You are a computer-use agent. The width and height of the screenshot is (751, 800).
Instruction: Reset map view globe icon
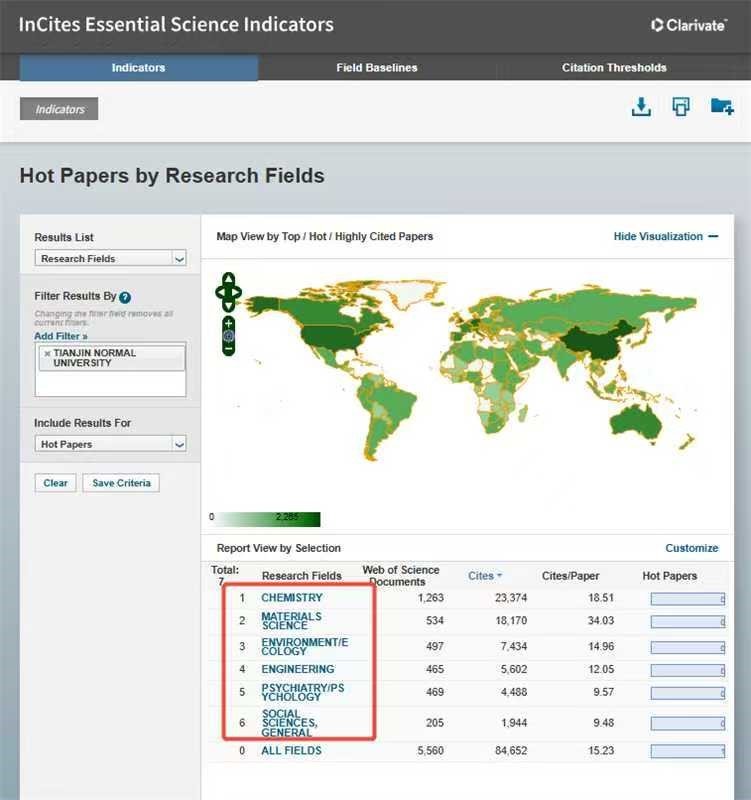229,336
